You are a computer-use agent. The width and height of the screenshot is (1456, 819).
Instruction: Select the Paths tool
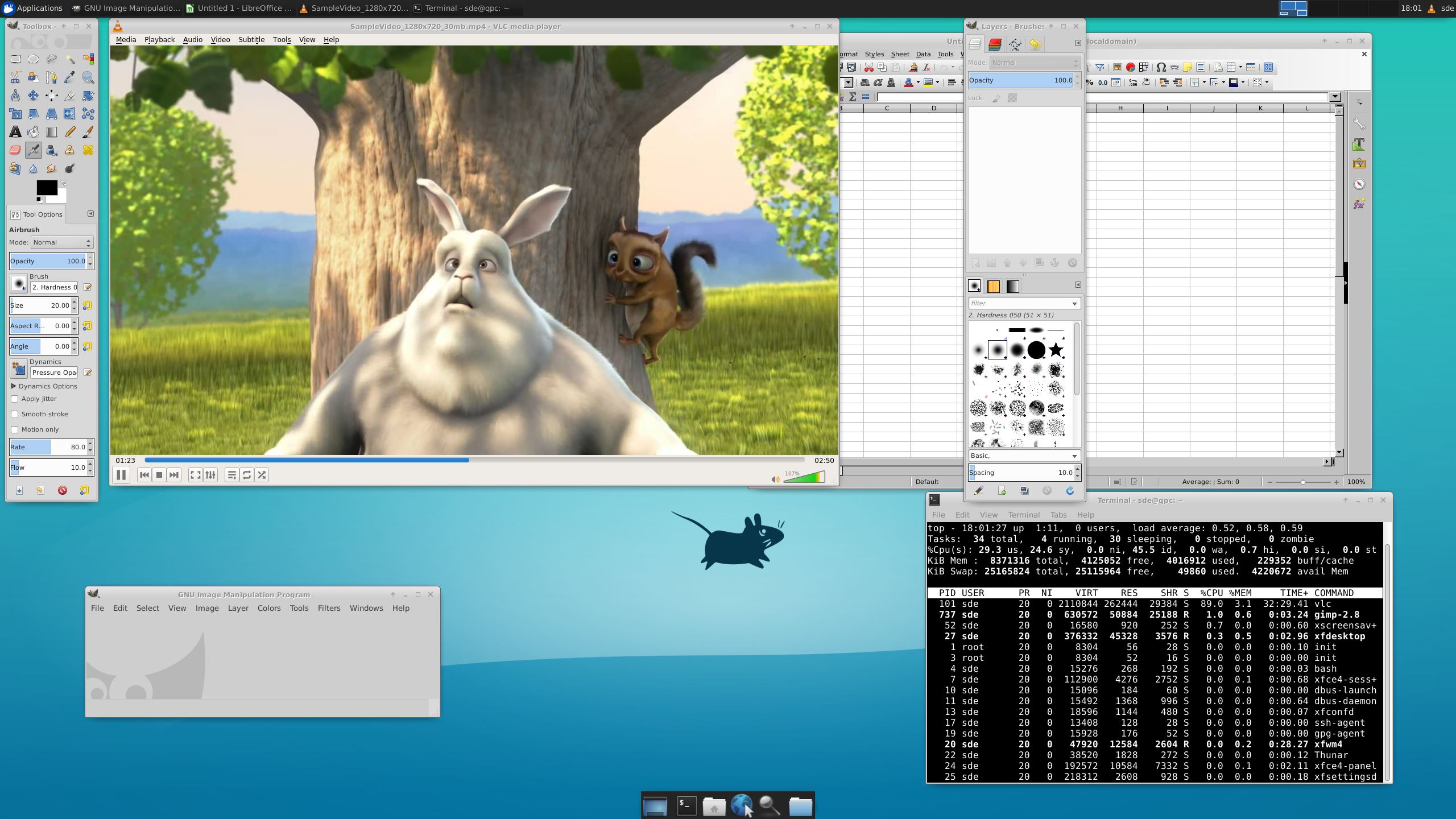[52, 77]
